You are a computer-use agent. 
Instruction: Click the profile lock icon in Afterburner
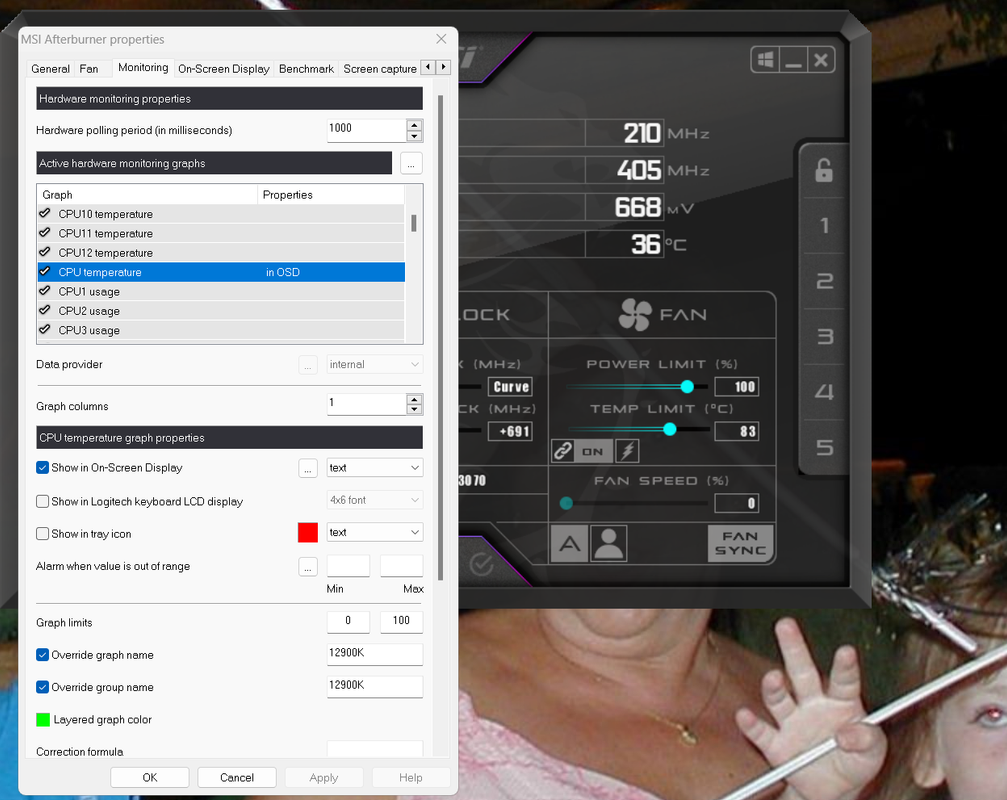click(824, 171)
